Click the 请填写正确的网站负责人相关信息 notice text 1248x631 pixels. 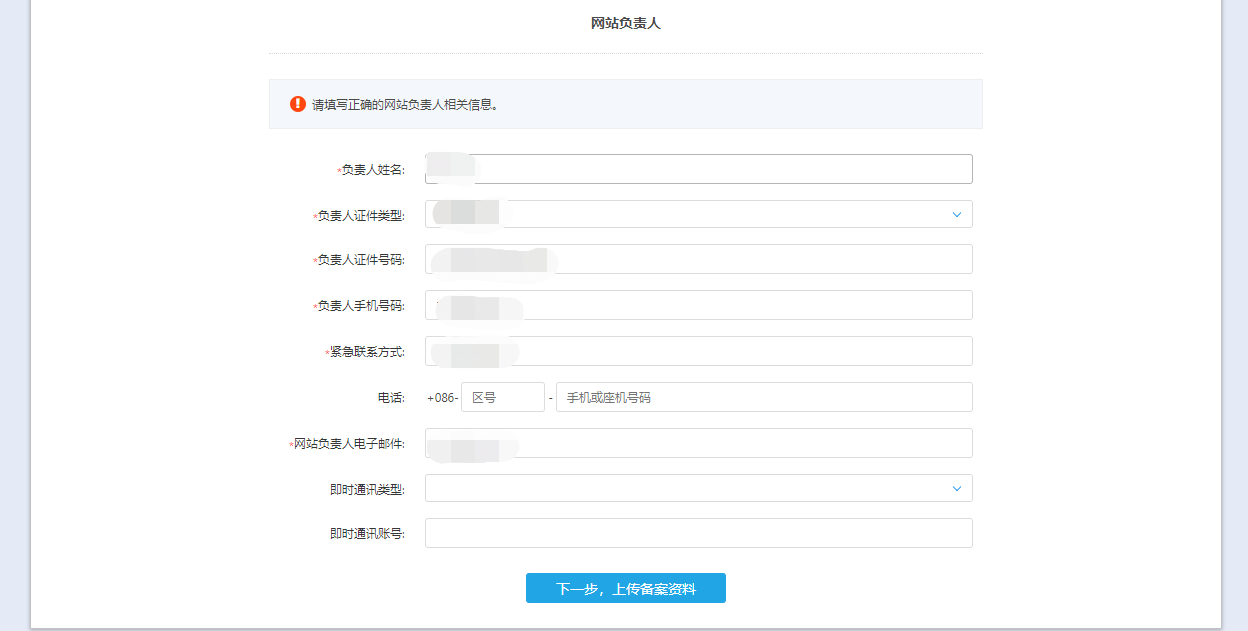pyautogui.click(x=405, y=104)
